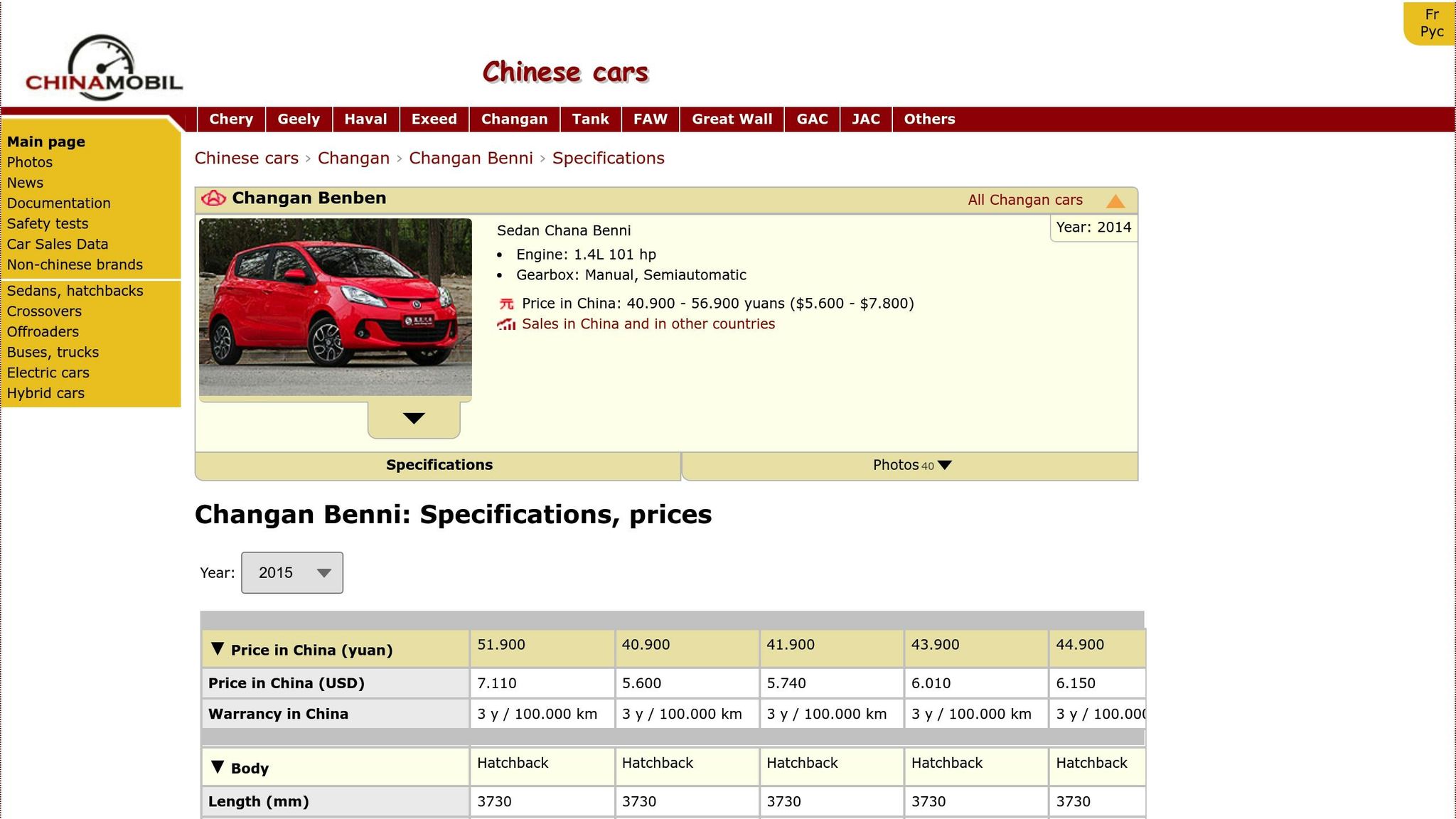
Task: Open All Changan cars link
Action: click(x=1025, y=200)
